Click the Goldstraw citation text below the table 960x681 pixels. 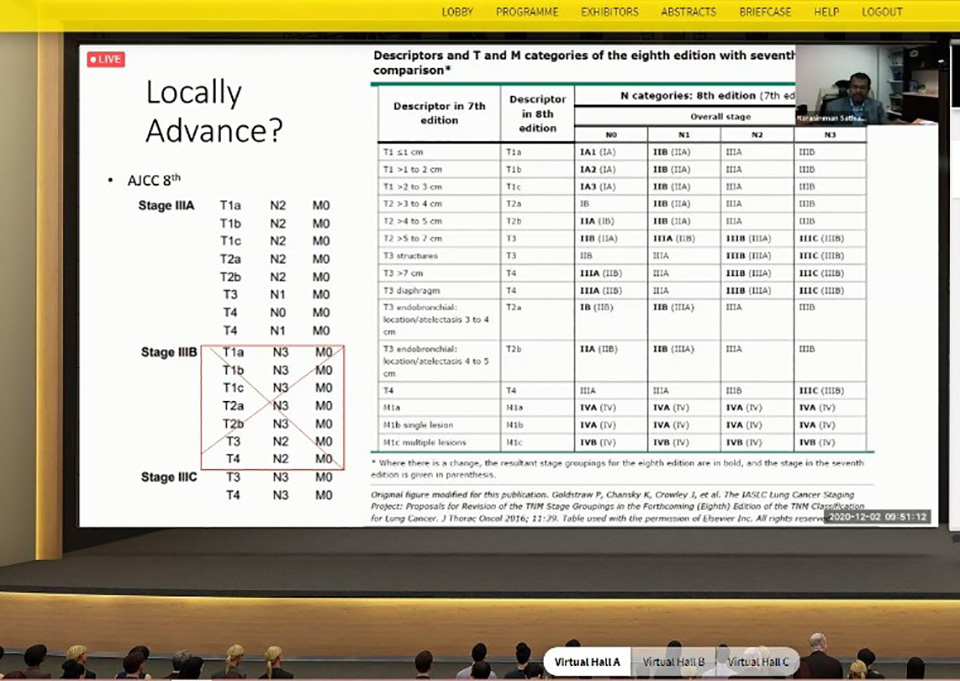pyautogui.click(x=618, y=506)
